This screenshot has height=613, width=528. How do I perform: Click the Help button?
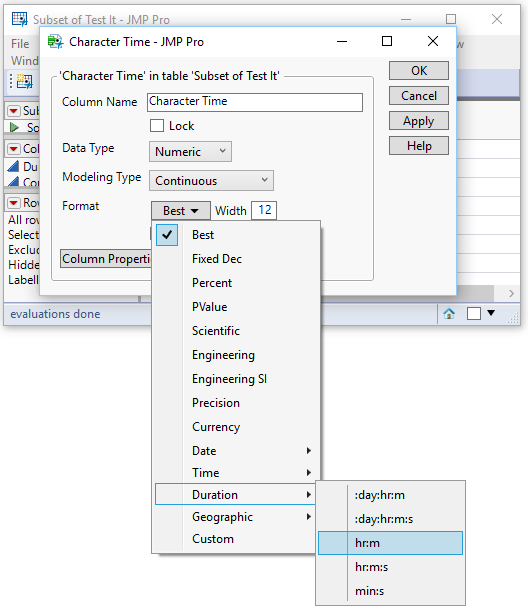click(x=419, y=146)
